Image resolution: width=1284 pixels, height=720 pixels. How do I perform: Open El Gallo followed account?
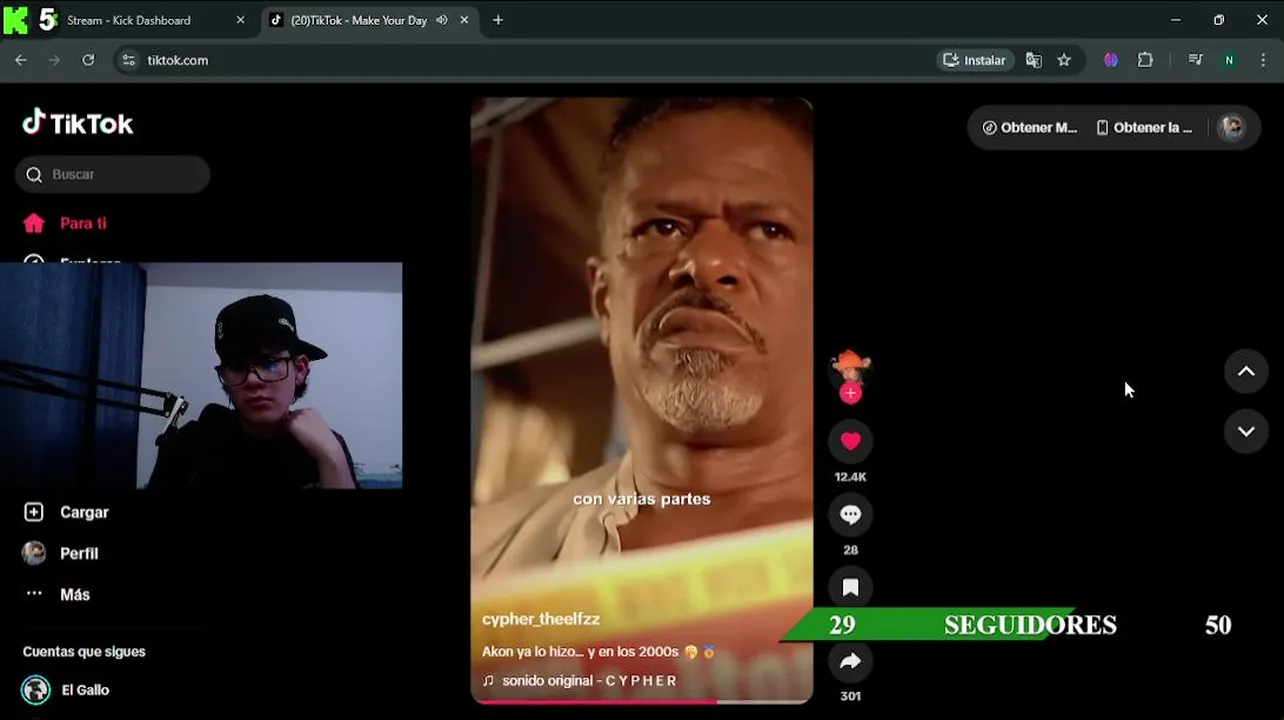(66, 690)
